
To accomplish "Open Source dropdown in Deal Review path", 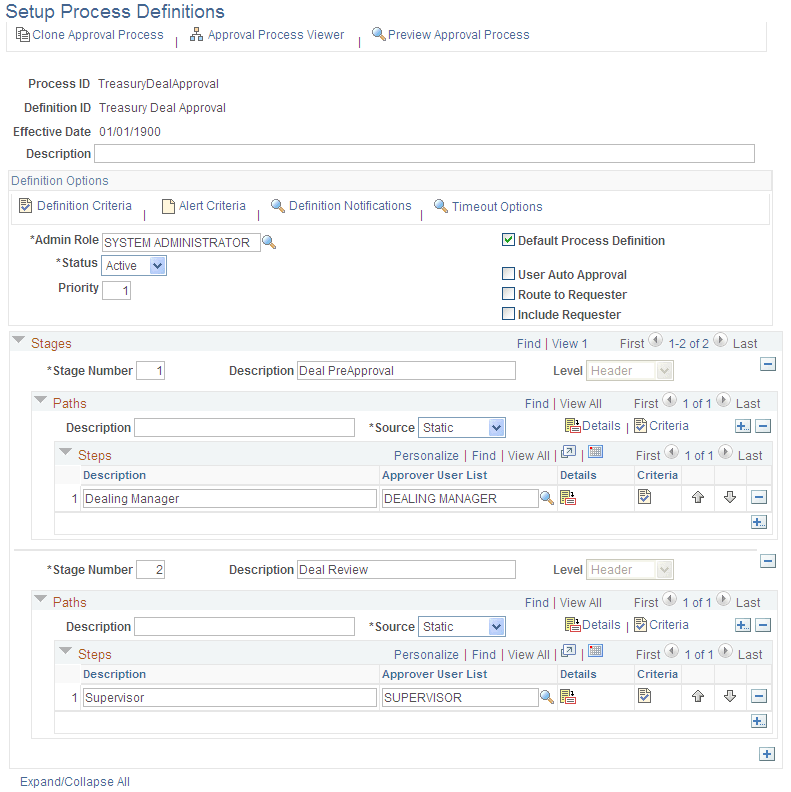I will coord(462,627).
